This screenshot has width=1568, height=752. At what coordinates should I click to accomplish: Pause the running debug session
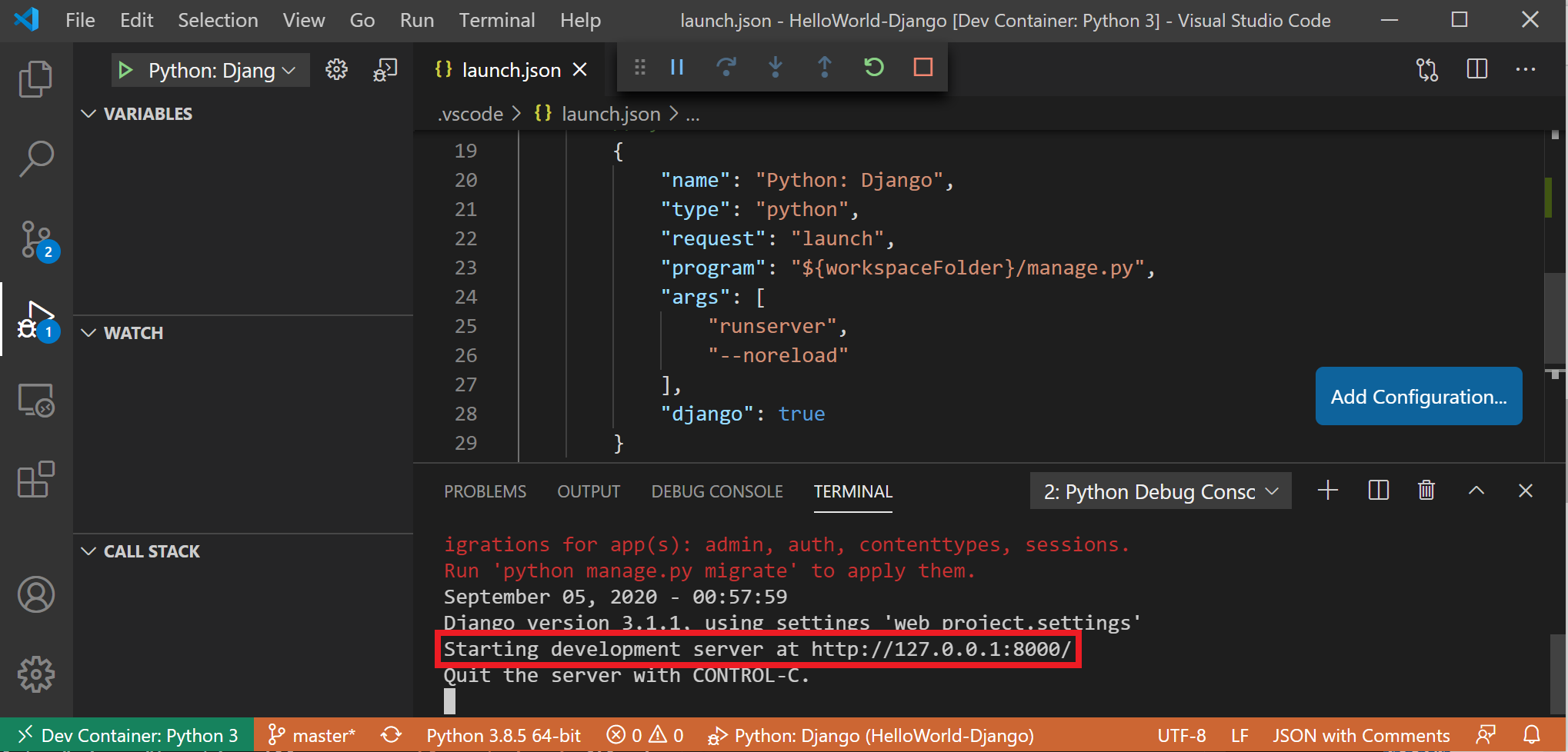point(677,68)
